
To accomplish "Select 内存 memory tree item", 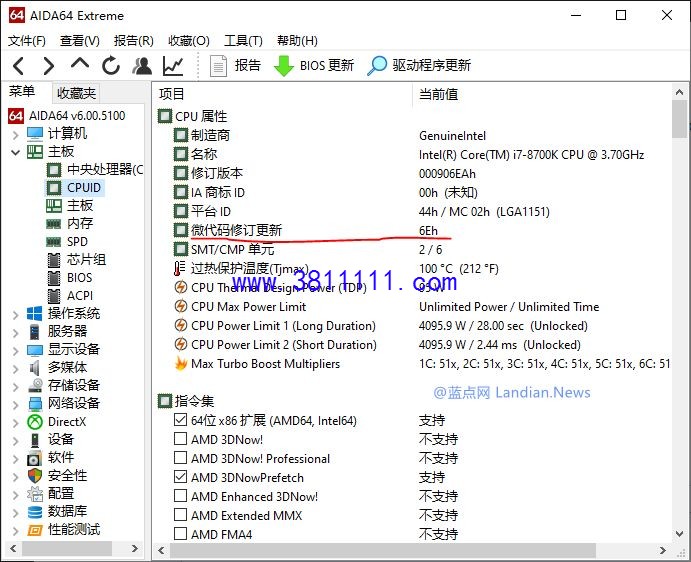I will pyautogui.click(x=70, y=224).
